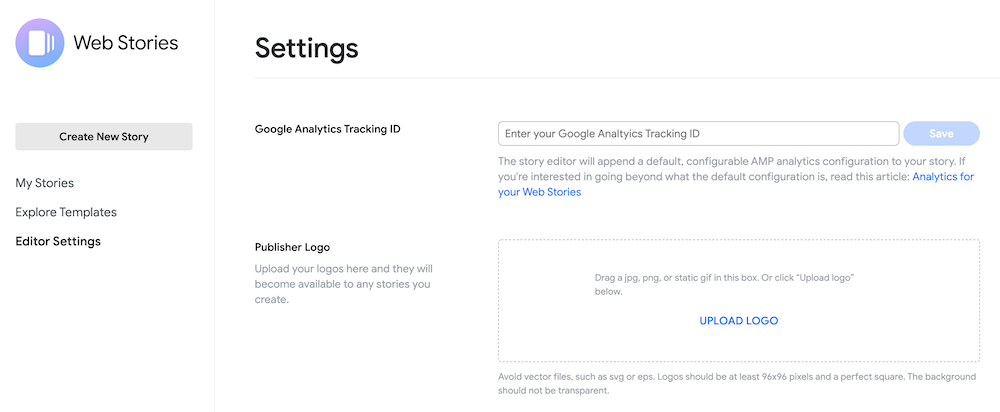Viewport: 1000px width, 412px height.
Task: Click the Settings page heading
Action: click(x=307, y=47)
